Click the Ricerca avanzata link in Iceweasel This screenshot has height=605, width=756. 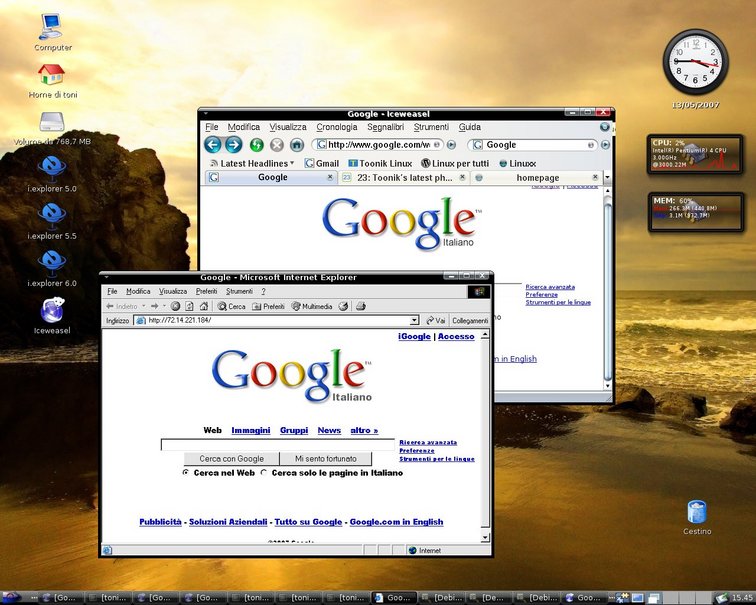[550, 287]
